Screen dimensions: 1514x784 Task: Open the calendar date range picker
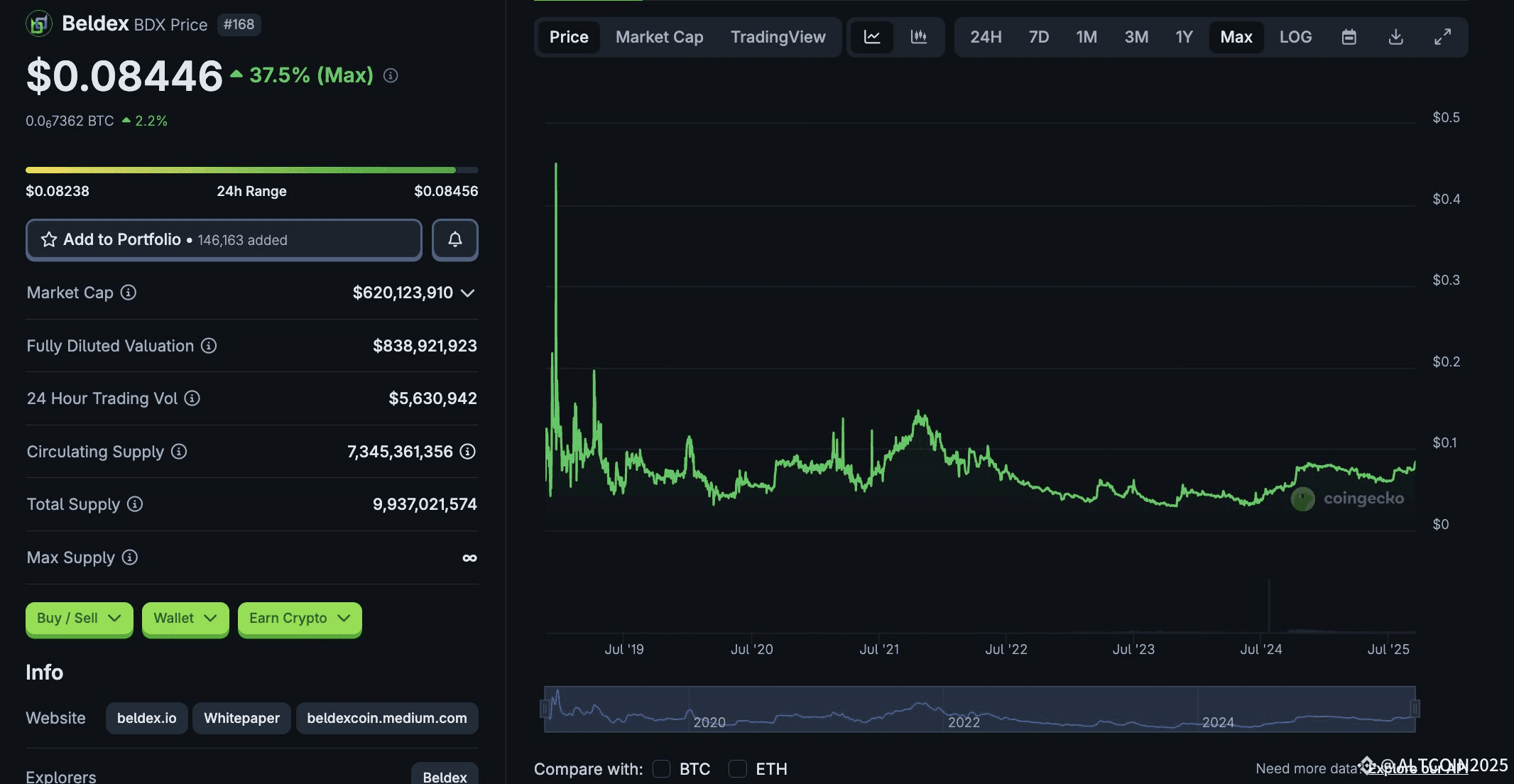point(1349,37)
